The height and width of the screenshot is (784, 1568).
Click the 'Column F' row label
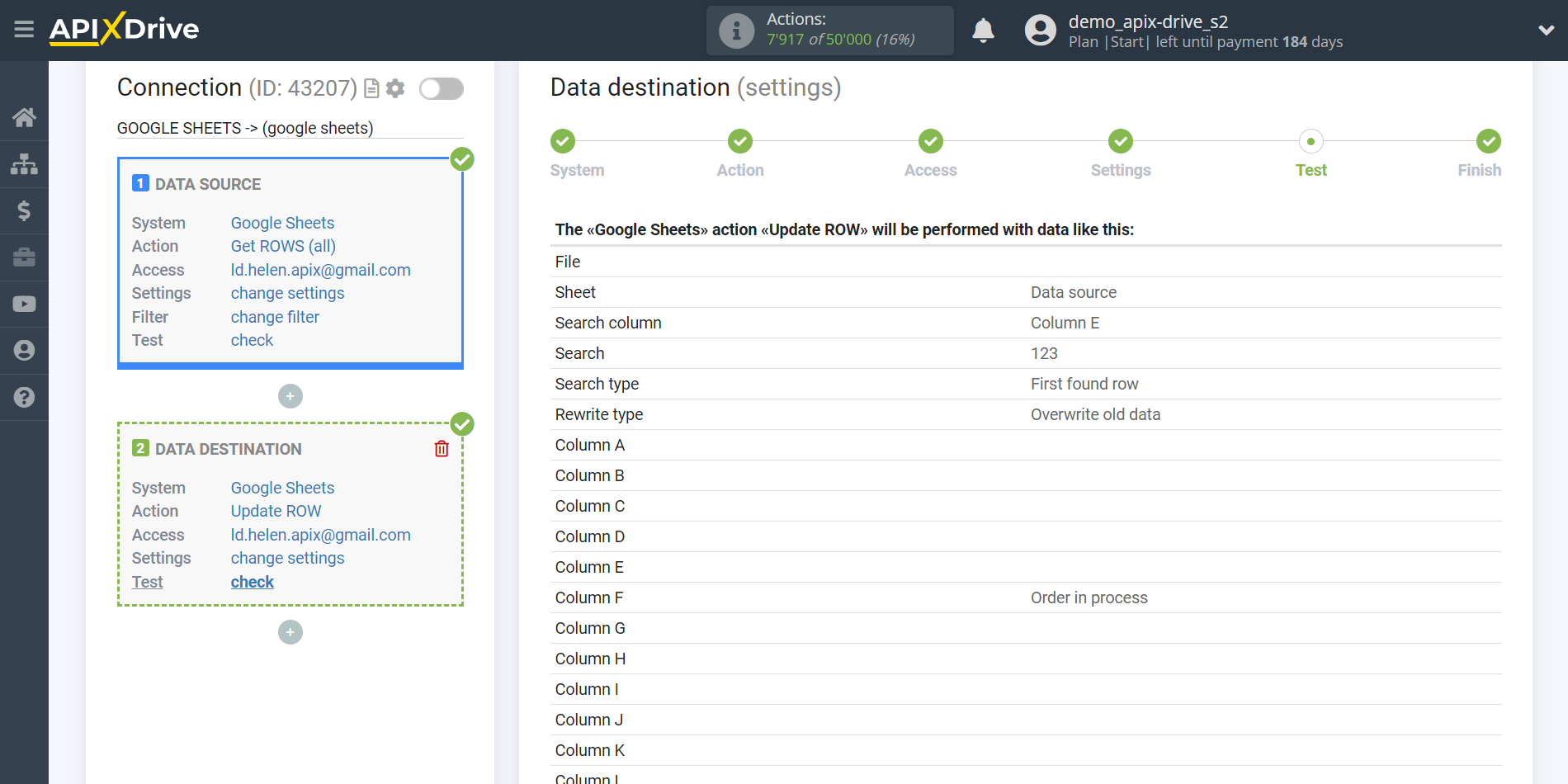tap(588, 597)
